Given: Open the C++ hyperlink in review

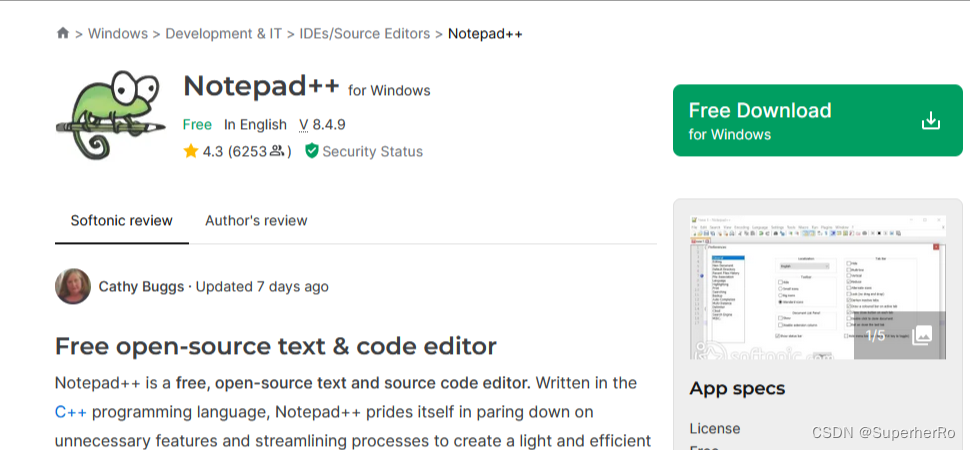Looking at the screenshot, I should (x=71, y=412).
